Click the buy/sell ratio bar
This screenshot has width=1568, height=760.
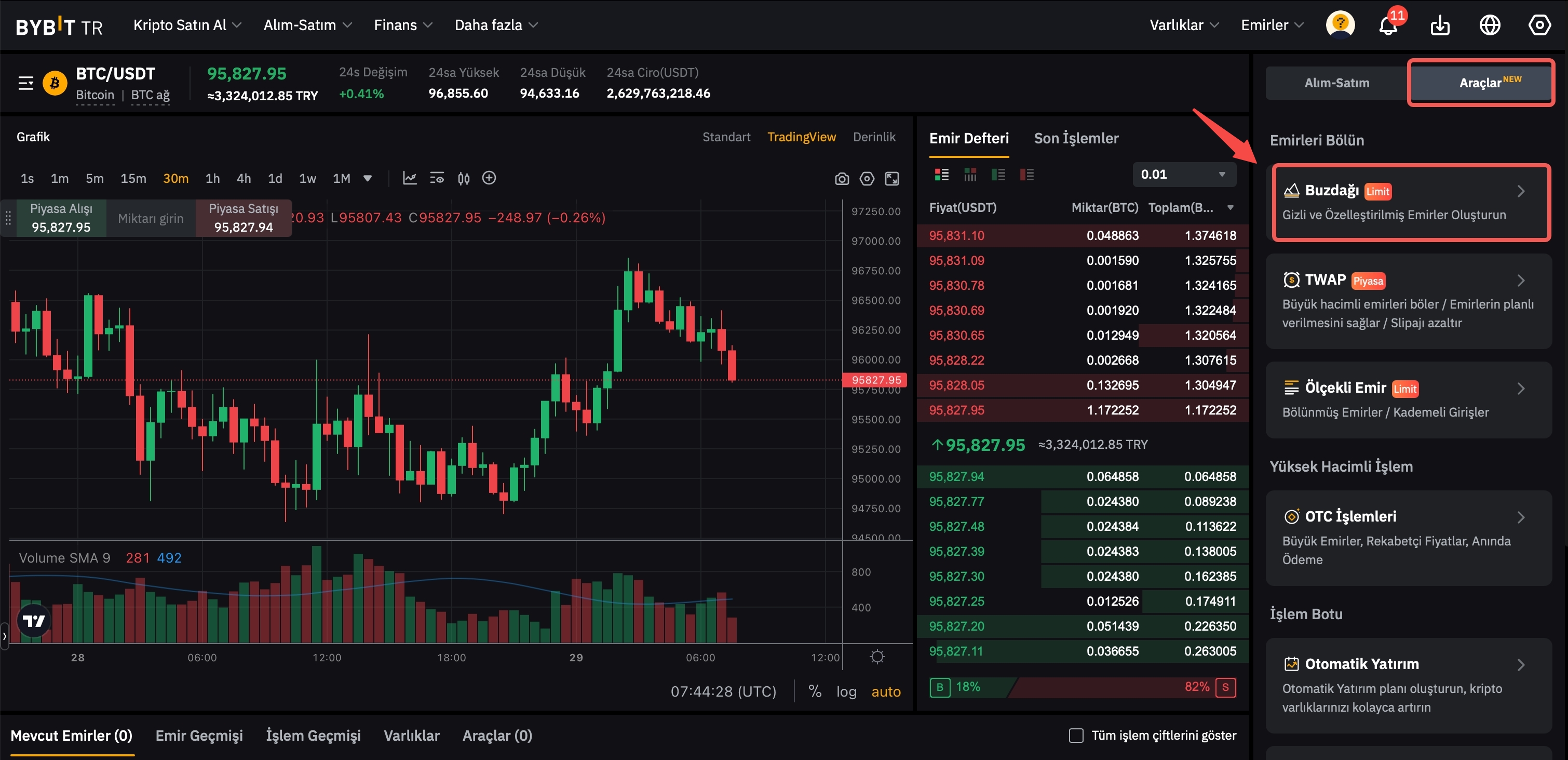pyautogui.click(x=1082, y=687)
